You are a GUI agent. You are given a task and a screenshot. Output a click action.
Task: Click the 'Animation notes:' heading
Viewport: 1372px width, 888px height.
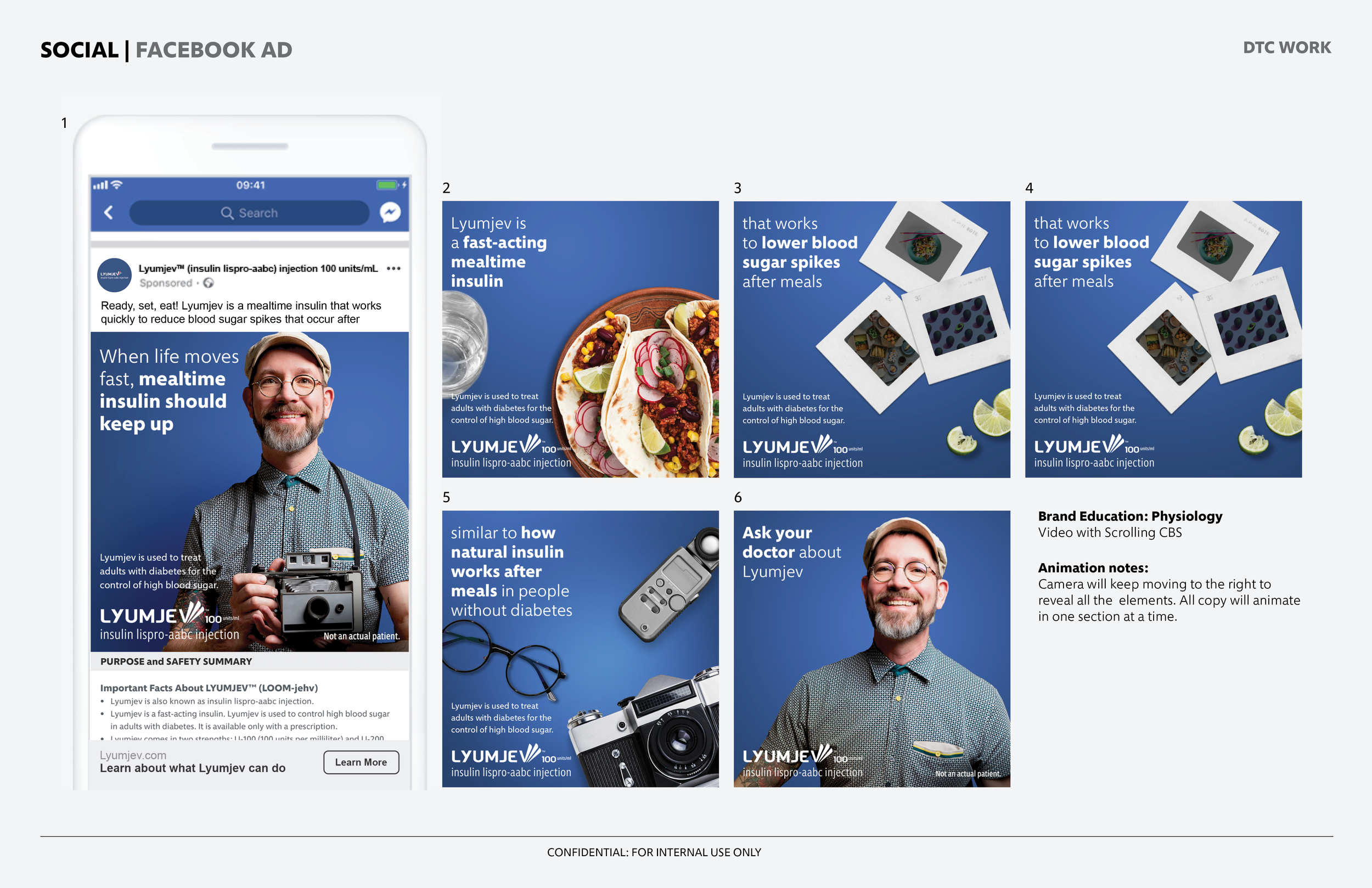[1094, 568]
